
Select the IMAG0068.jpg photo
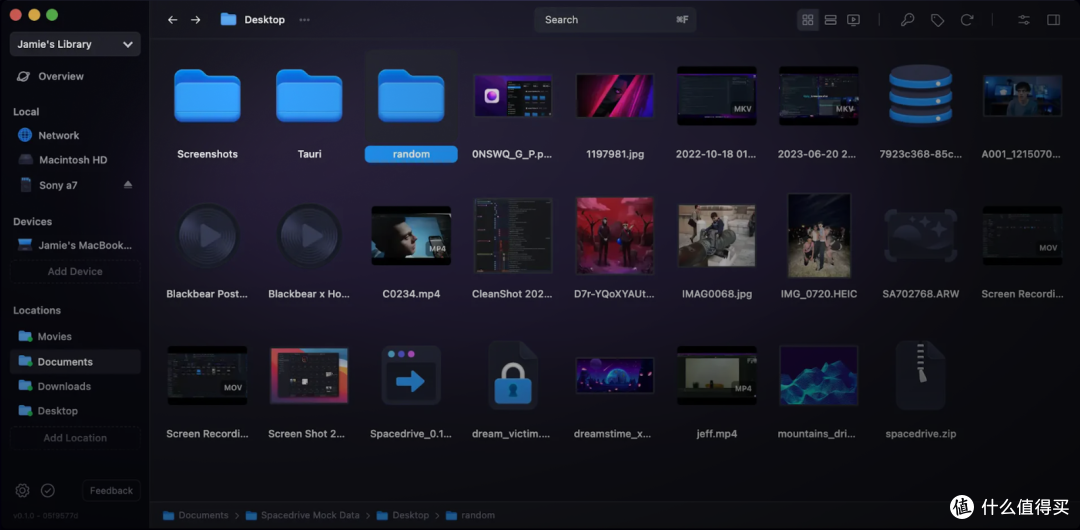(717, 236)
